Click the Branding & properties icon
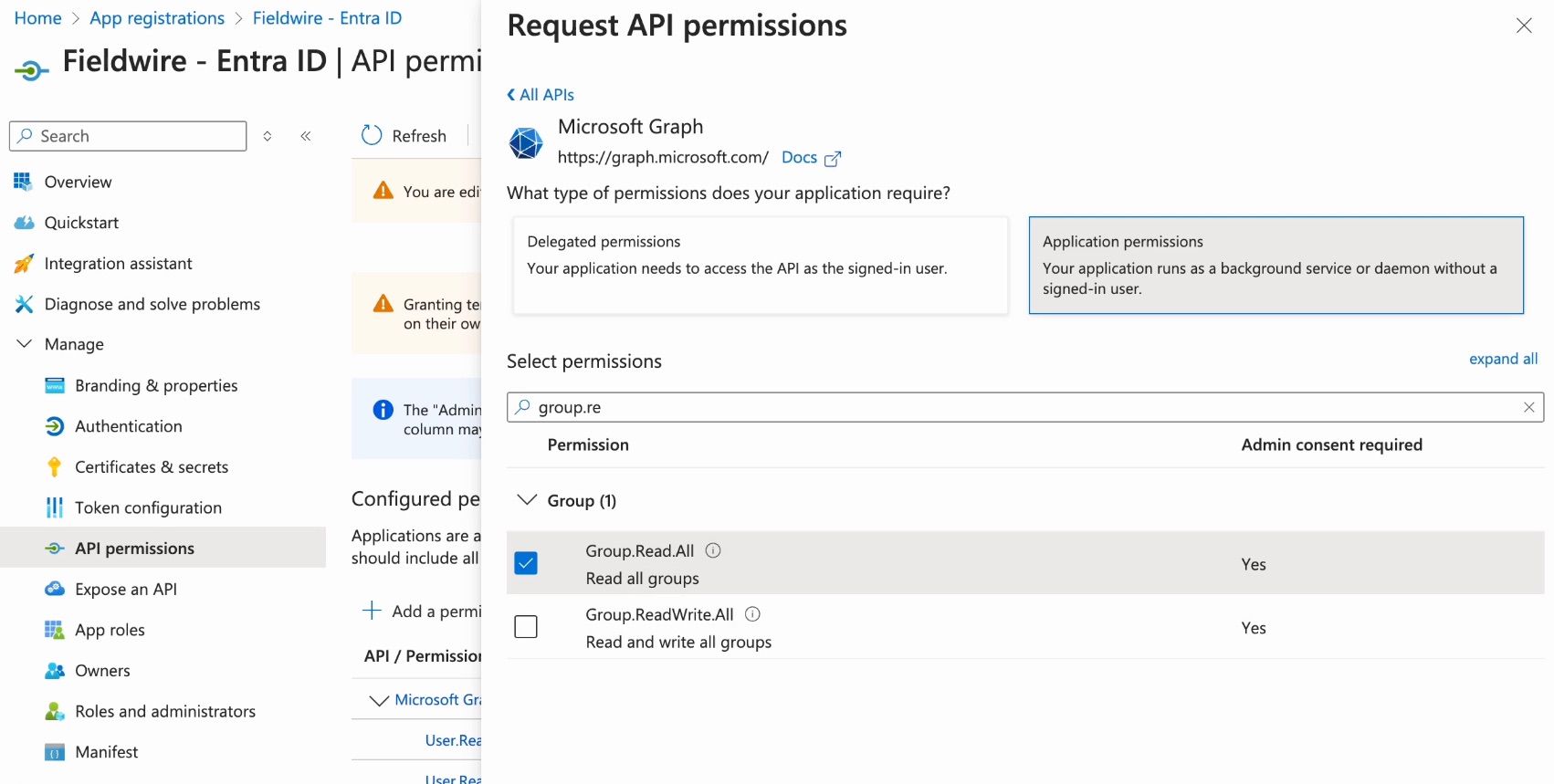Screen dimensions: 1554x784 pos(55,385)
